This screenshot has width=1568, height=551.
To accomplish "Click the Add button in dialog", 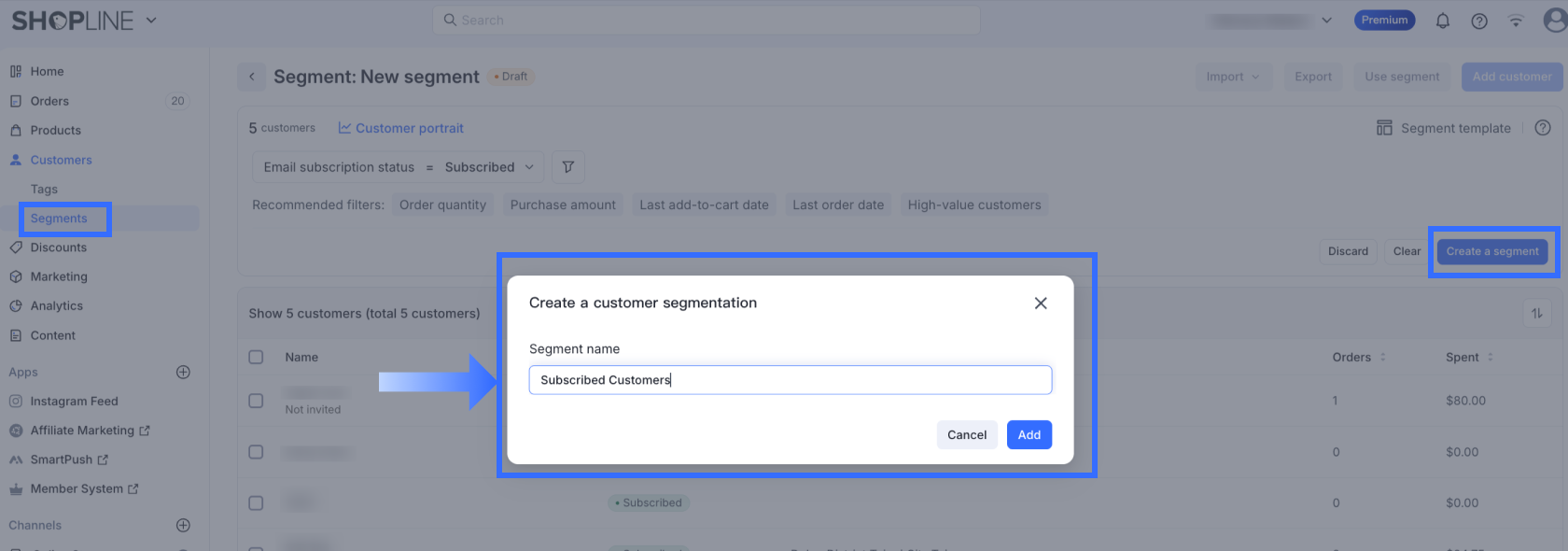I will 1029,435.
